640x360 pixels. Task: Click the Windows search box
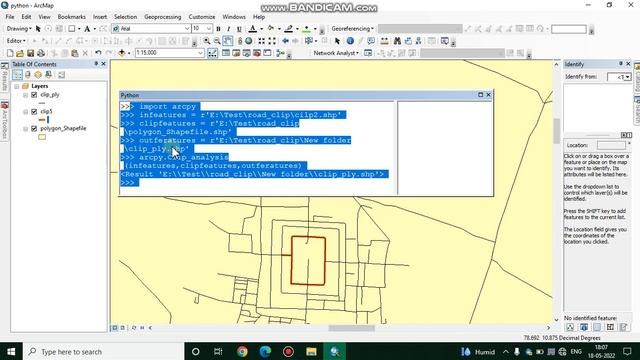[x=104, y=351]
